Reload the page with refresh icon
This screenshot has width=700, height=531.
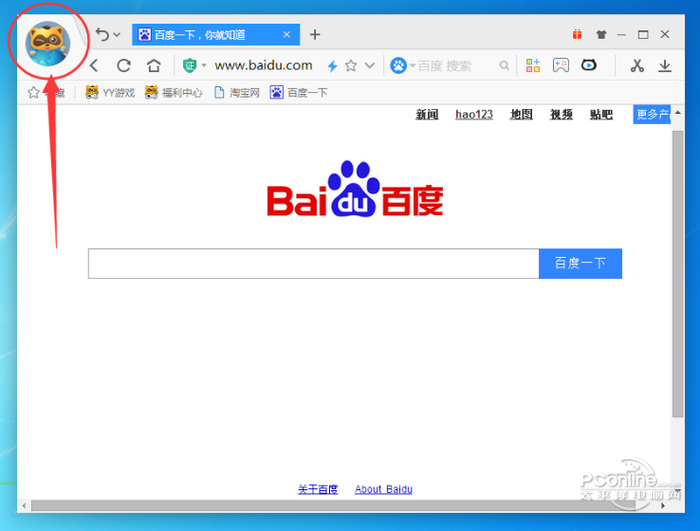coord(124,66)
